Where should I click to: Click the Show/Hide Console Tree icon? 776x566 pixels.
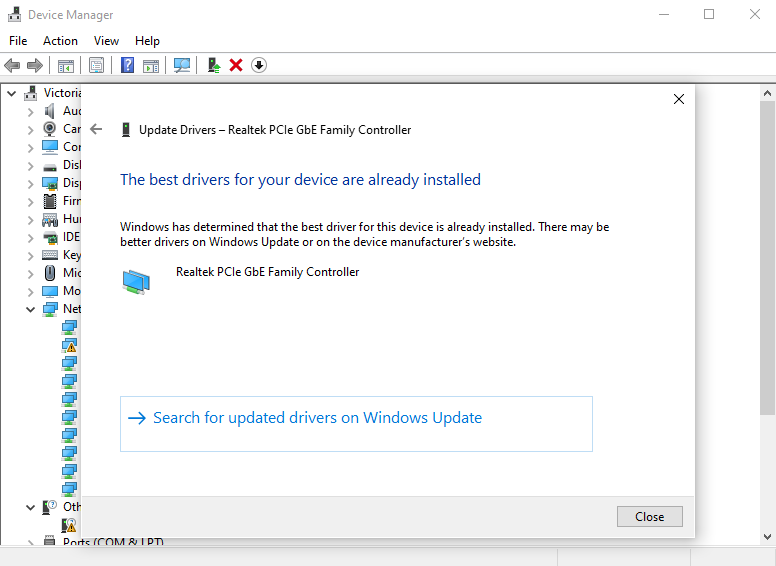point(66,65)
